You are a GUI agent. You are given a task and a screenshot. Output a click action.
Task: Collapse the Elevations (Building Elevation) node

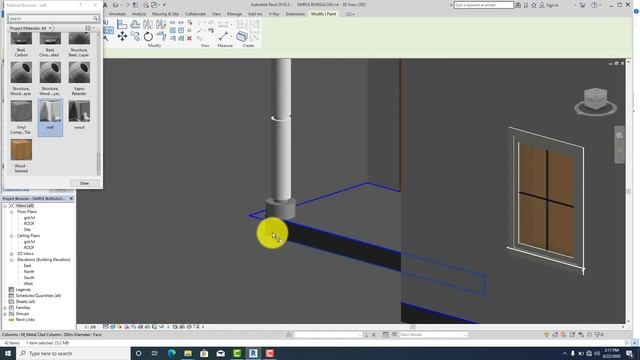point(11,260)
